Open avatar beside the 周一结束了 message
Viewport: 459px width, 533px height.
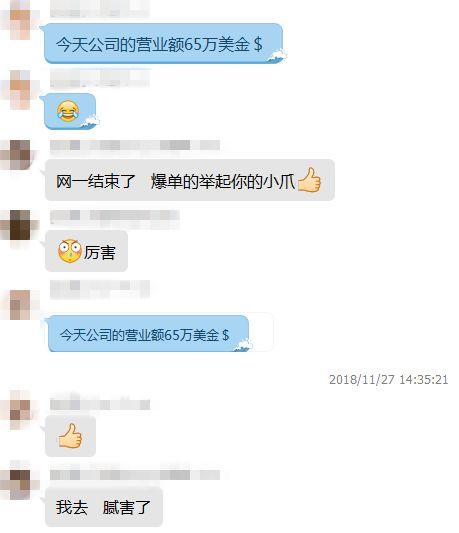click(19, 155)
